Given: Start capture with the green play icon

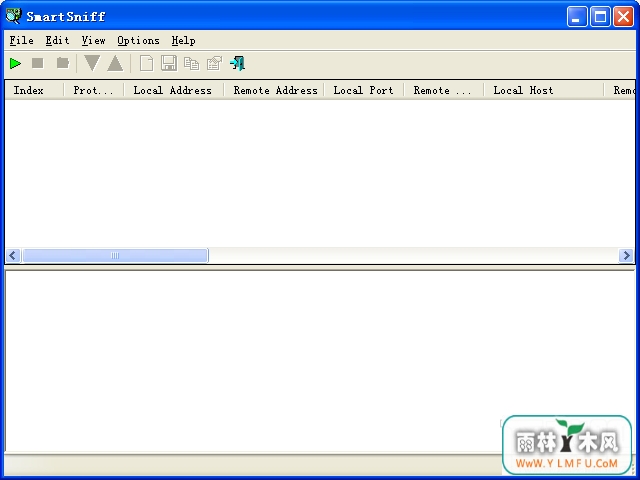Looking at the screenshot, I should click(15, 63).
